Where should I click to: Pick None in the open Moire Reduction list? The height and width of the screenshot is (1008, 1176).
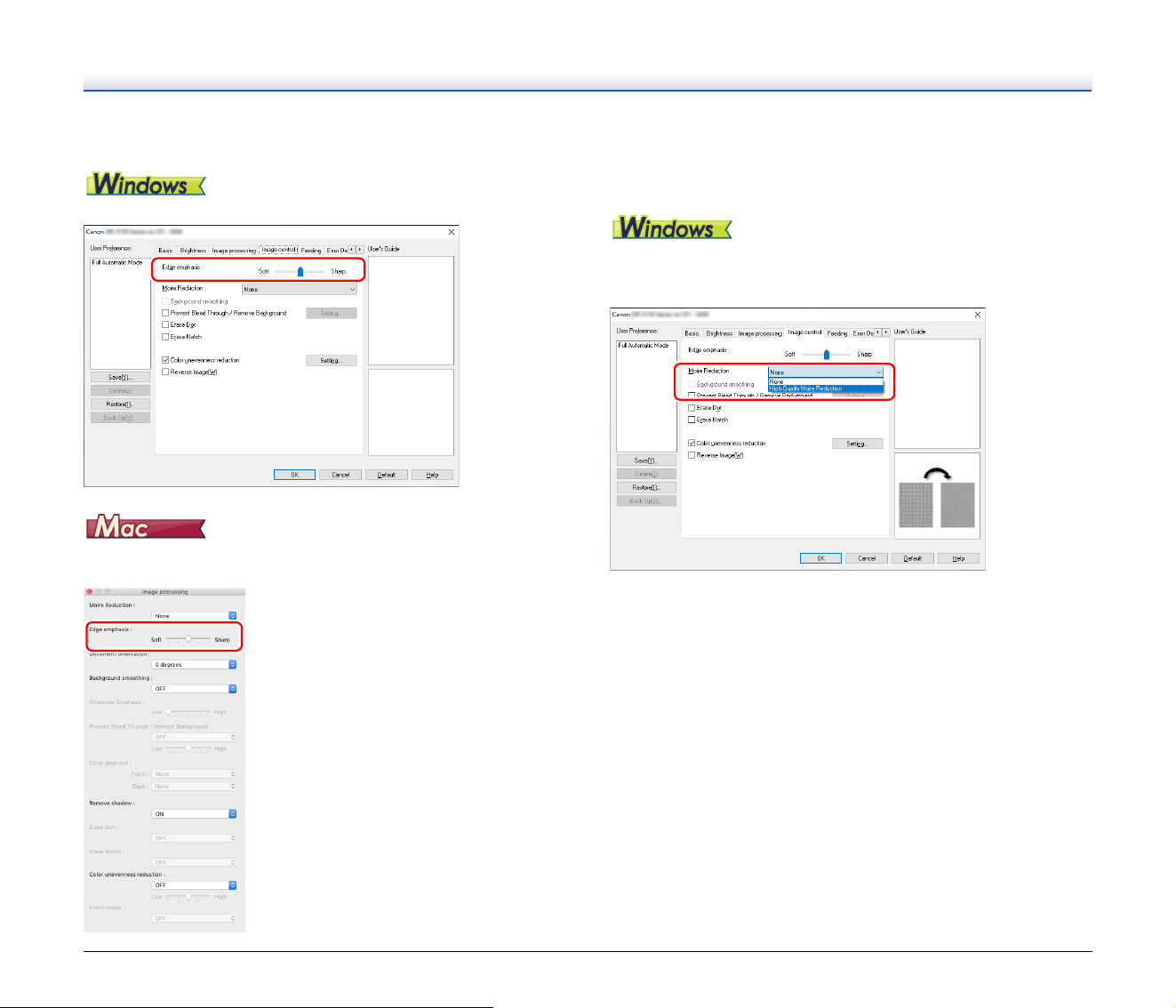[x=826, y=382]
